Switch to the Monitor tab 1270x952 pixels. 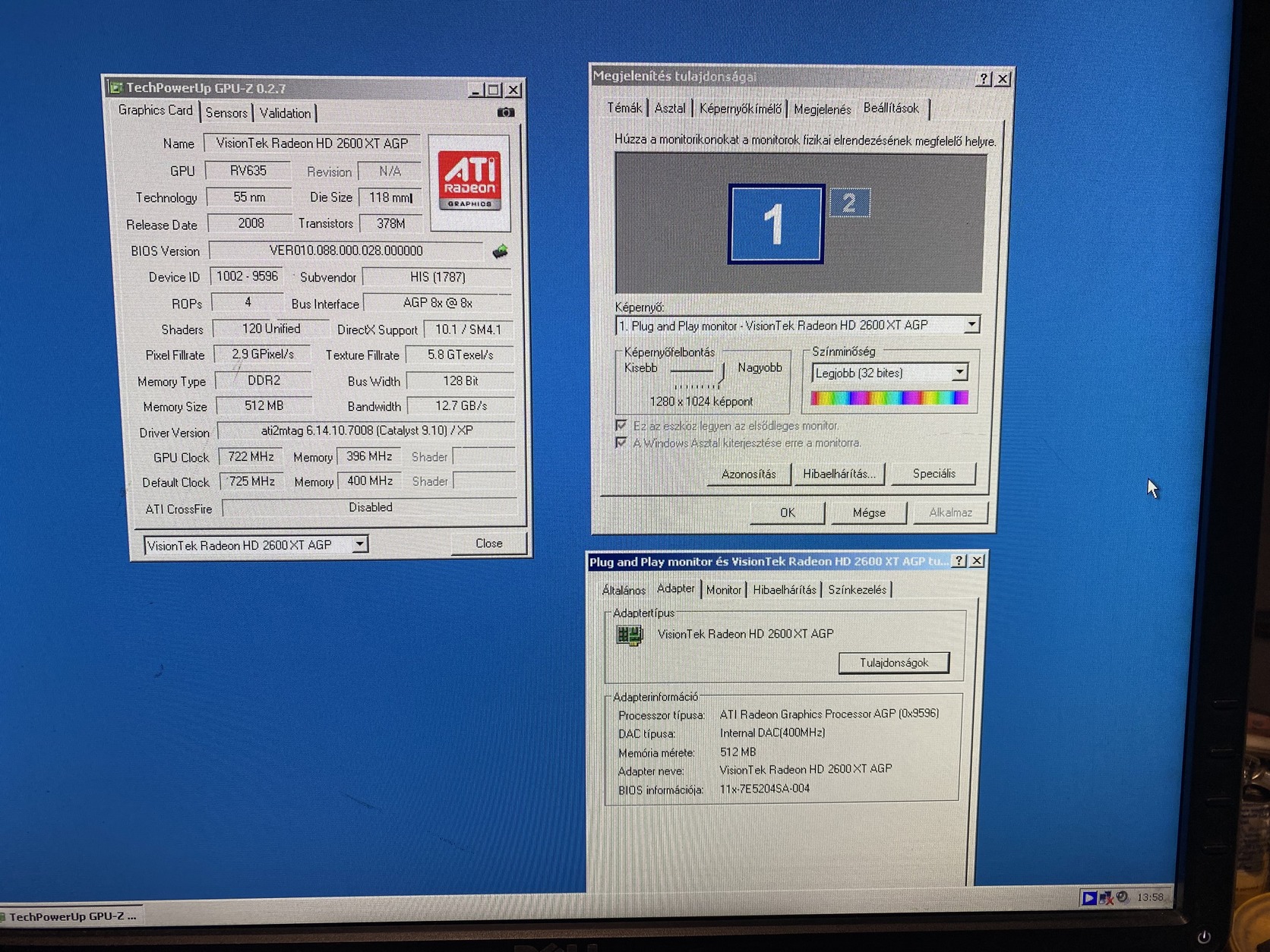[723, 590]
